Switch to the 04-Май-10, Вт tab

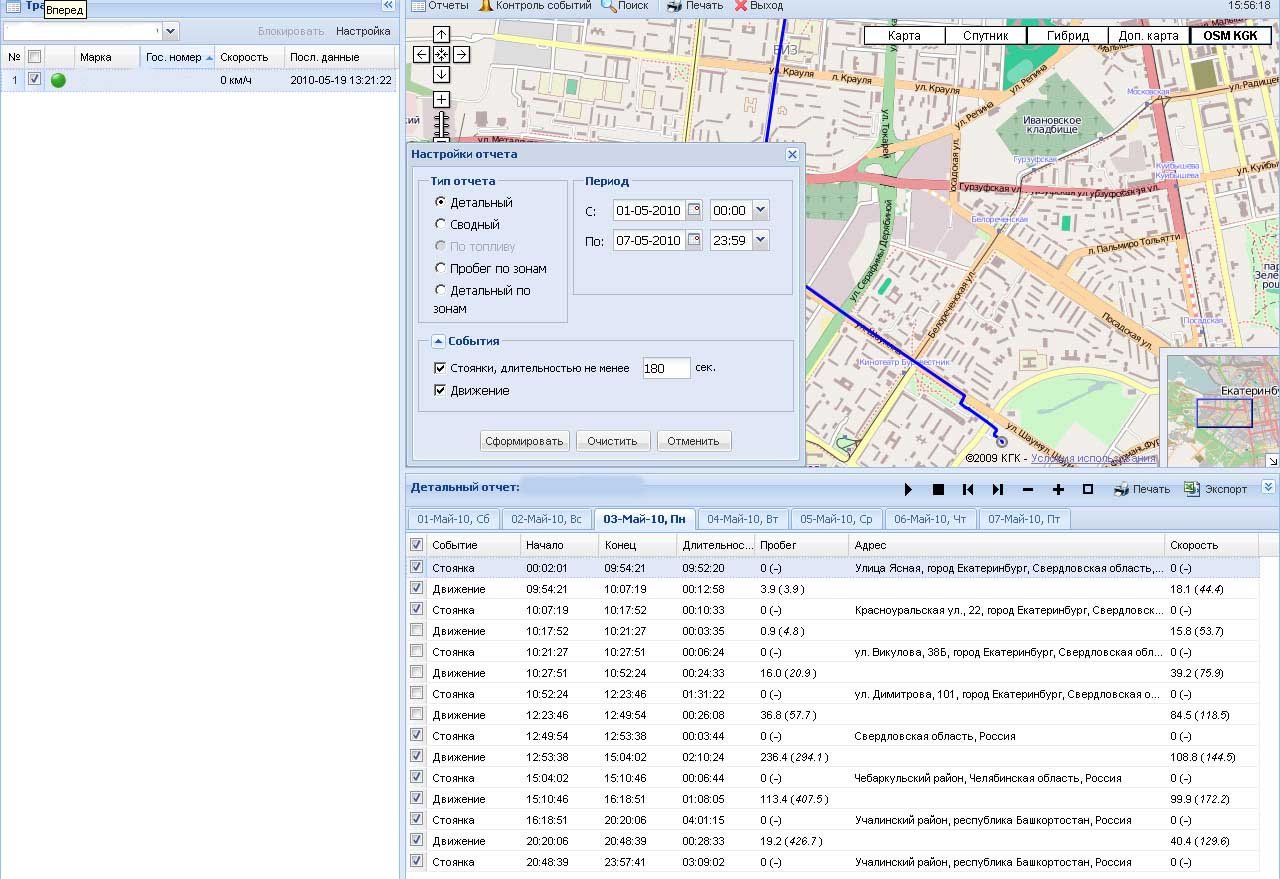(742, 519)
